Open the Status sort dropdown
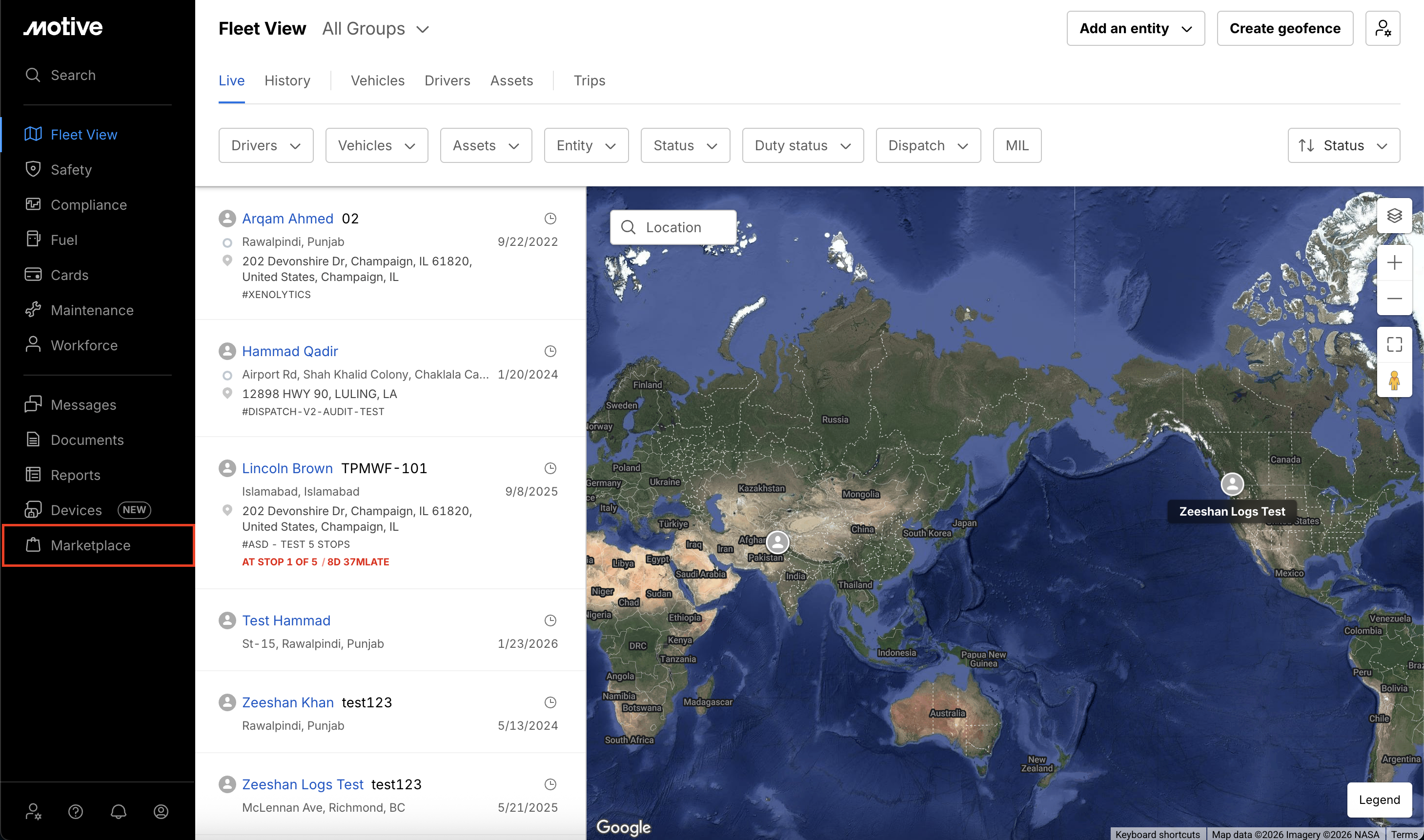The image size is (1424, 840). [x=1343, y=145]
